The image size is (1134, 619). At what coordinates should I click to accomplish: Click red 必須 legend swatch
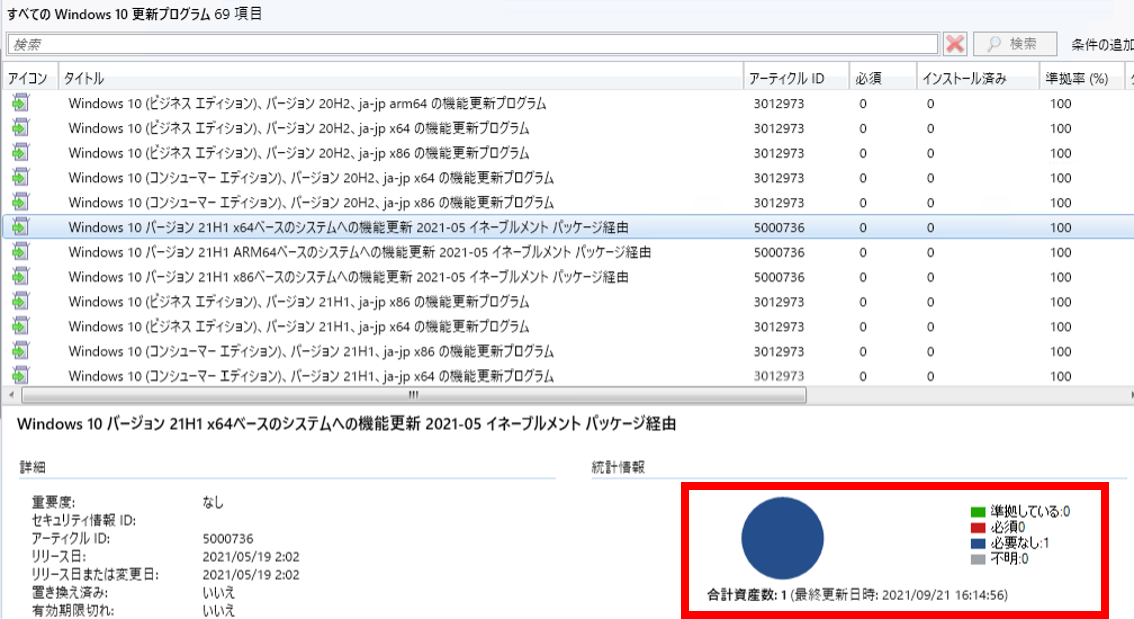click(978, 528)
